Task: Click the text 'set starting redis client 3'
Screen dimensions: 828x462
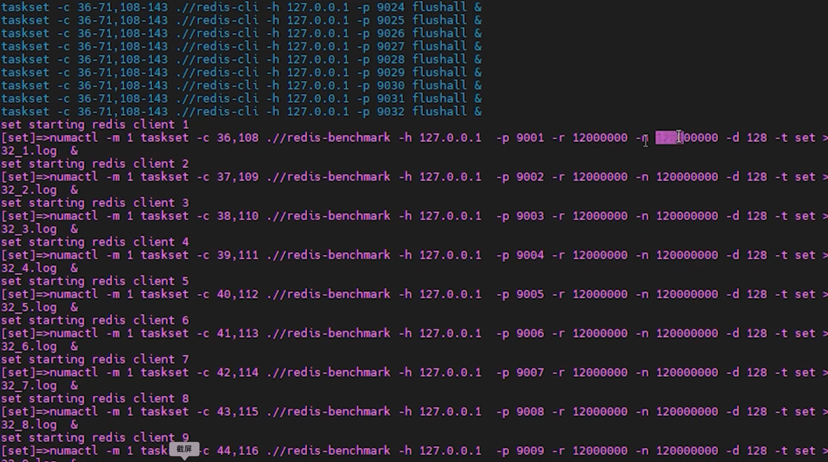Action: [x=95, y=203]
